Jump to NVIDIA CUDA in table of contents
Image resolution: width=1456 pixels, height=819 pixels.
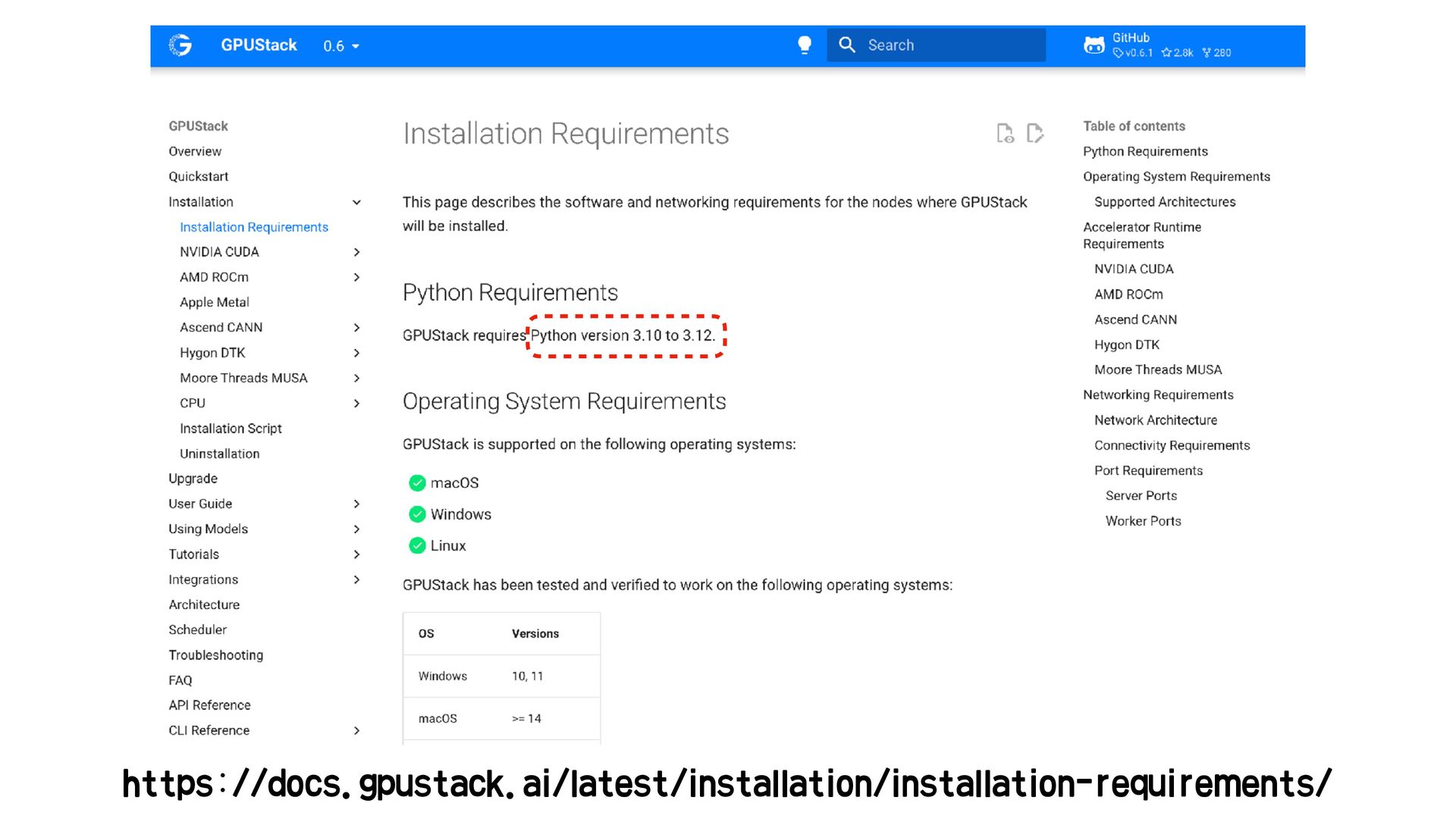[x=1134, y=269]
